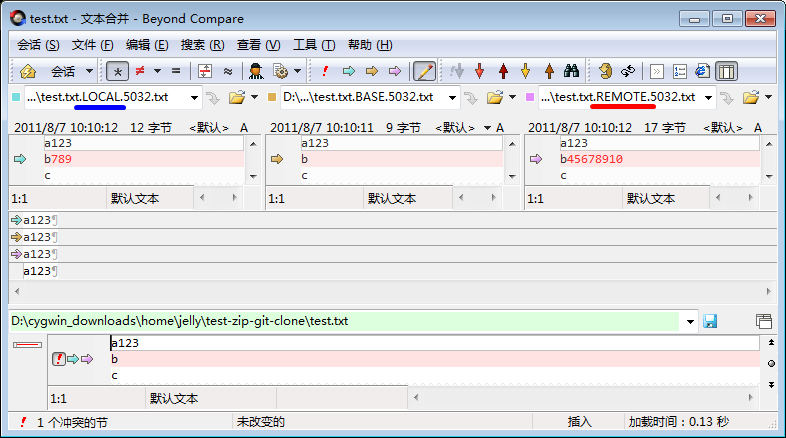Open the 工具 (T) menu
The height and width of the screenshot is (438, 786).
tap(312, 45)
